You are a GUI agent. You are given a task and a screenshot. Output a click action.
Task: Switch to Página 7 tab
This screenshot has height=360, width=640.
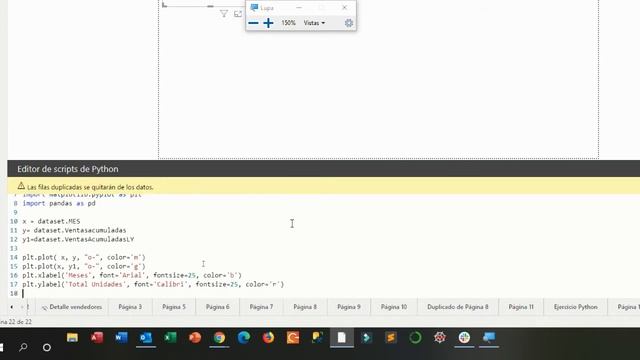261,307
